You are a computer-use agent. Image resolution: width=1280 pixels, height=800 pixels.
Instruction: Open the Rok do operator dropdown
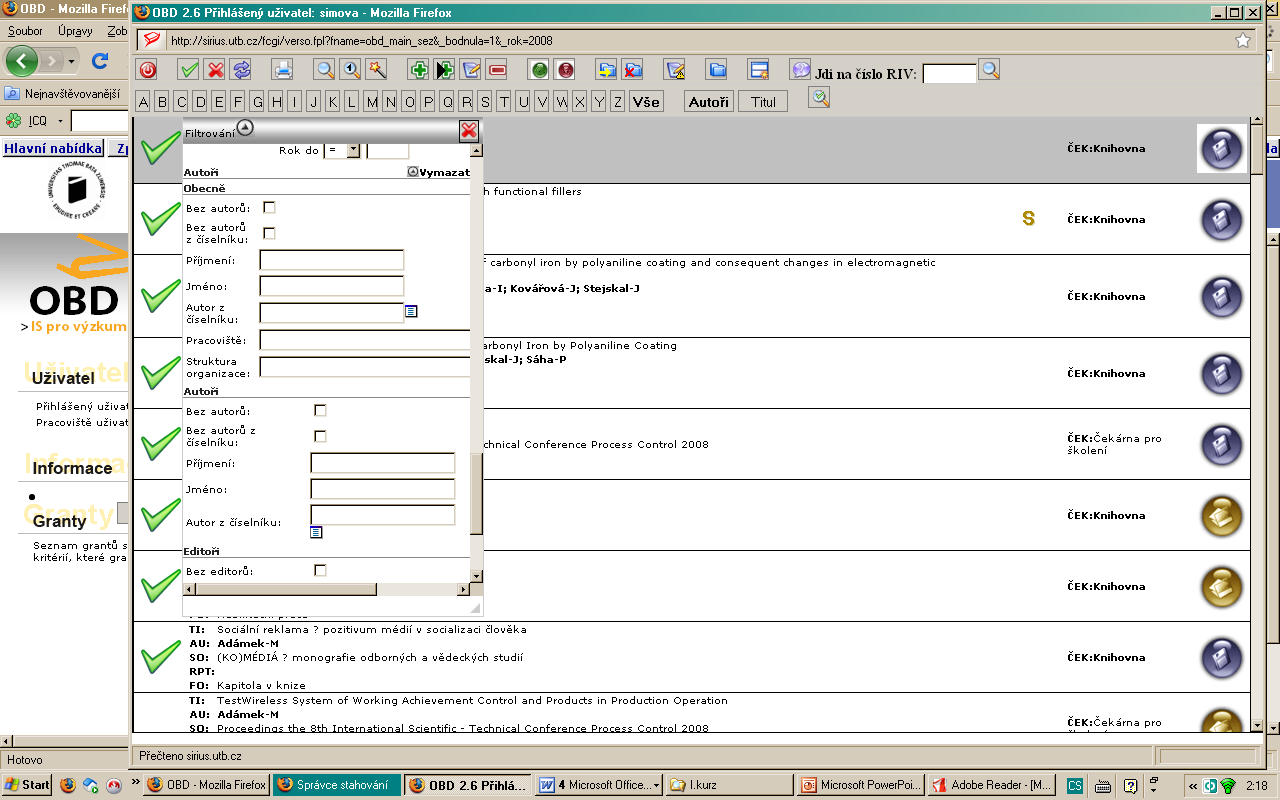point(352,150)
